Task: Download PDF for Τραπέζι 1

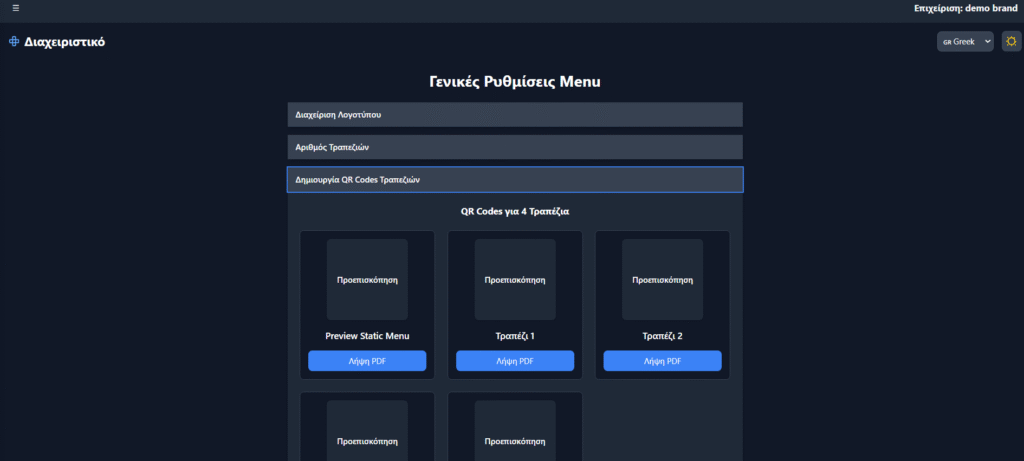Action: click(515, 360)
